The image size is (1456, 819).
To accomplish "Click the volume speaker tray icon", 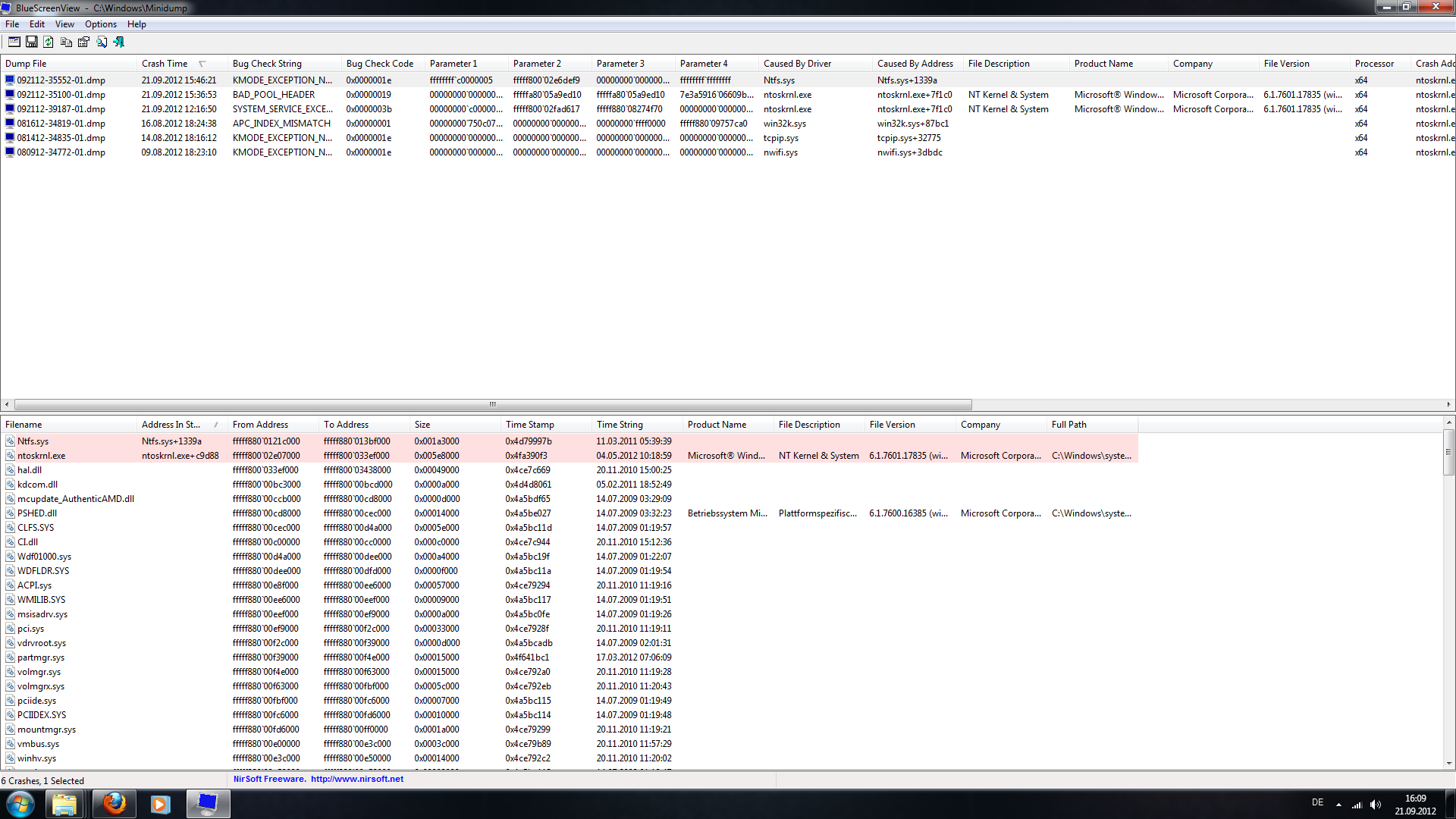I will (x=1376, y=805).
